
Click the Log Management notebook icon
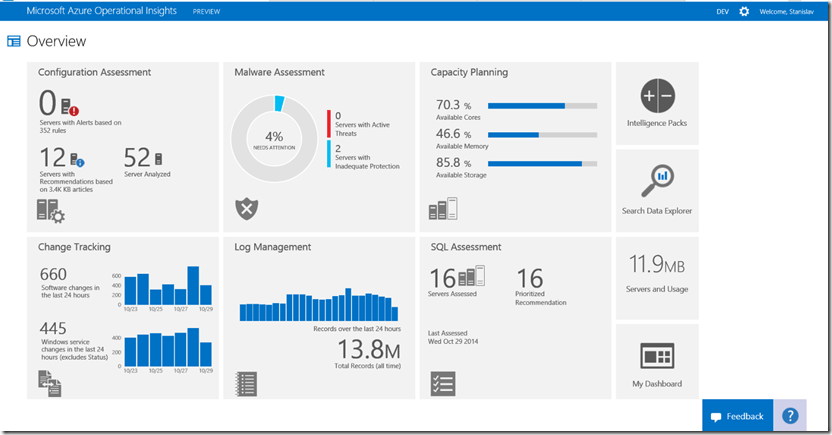click(x=246, y=383)
